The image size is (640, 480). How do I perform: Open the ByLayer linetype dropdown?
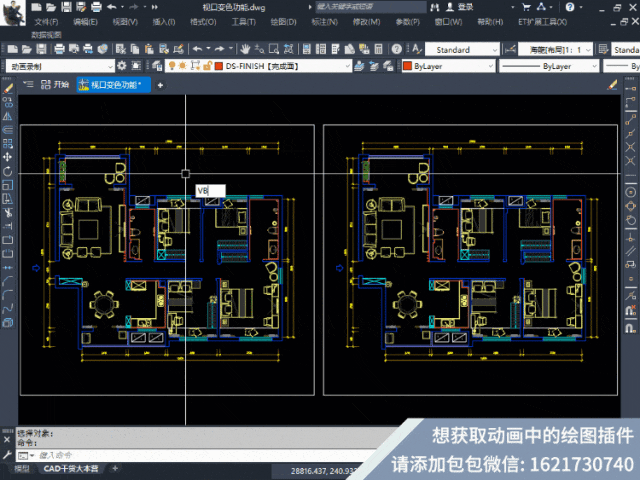point(594,66)
